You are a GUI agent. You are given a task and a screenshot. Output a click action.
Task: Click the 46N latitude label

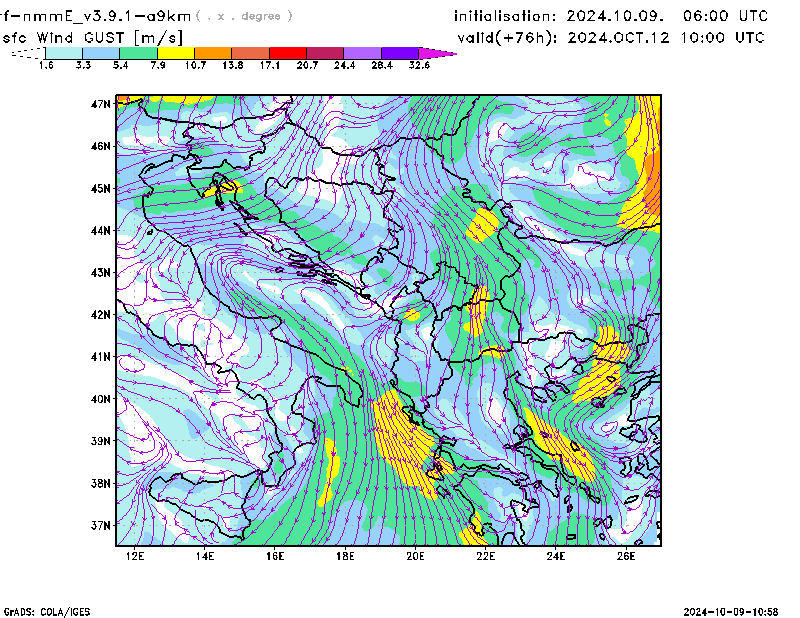click(101, 146)
